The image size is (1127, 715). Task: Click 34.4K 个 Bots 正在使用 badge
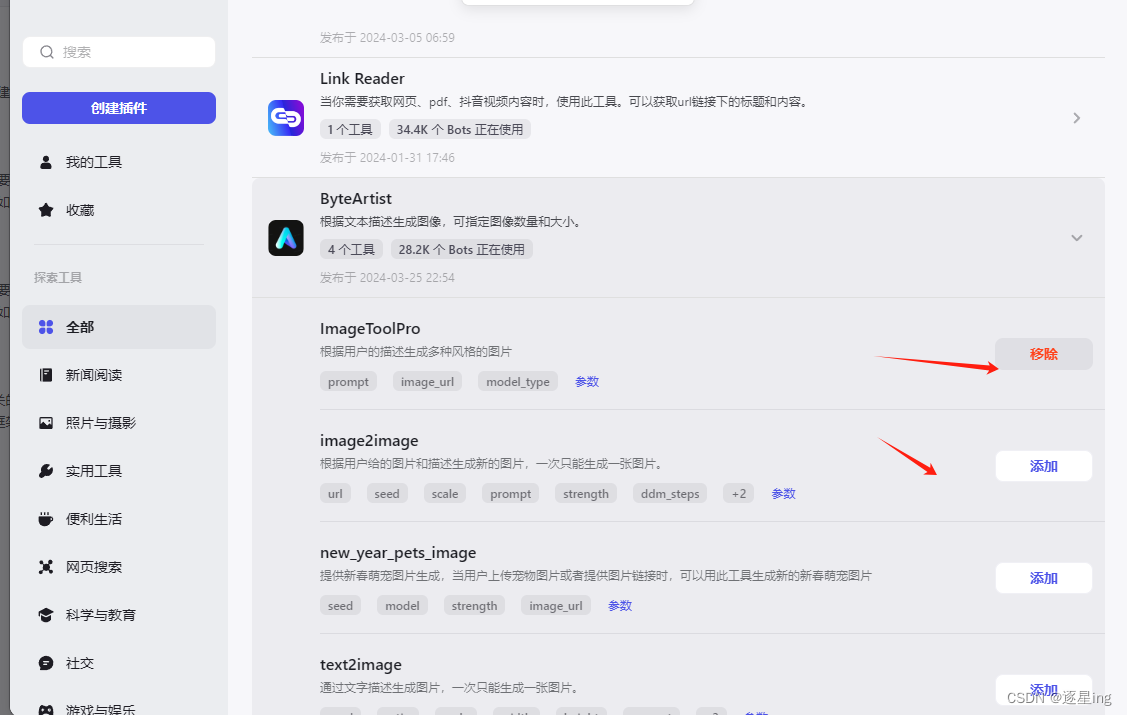coord(460,129)
